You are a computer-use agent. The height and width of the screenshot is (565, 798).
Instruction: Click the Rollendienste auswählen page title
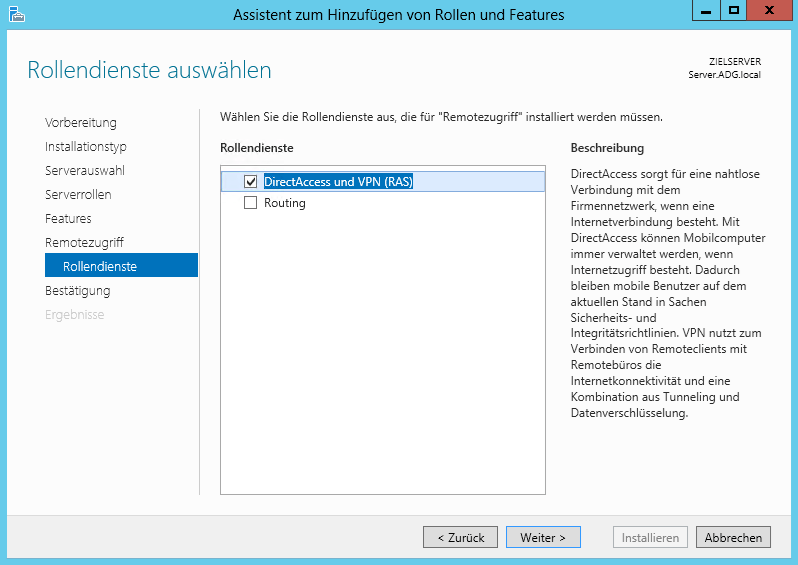click(x=149, y=70)
